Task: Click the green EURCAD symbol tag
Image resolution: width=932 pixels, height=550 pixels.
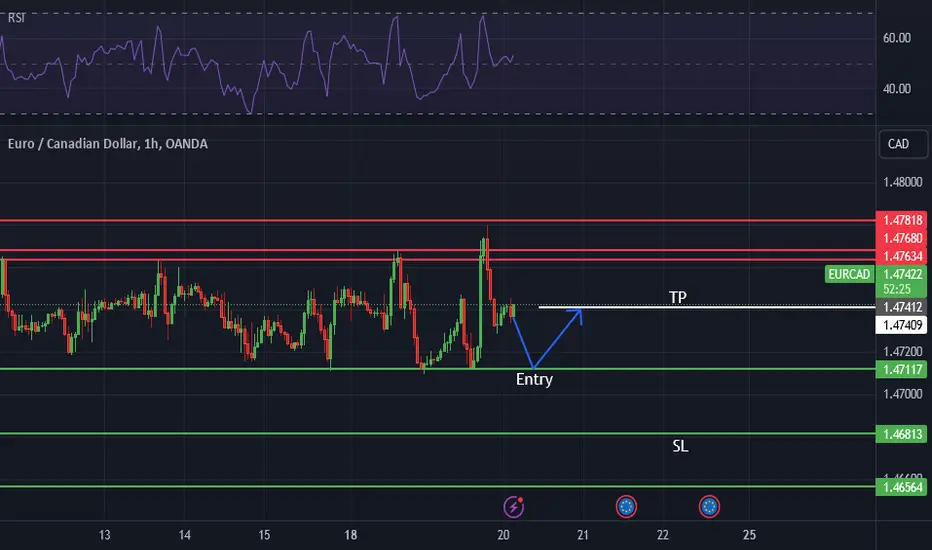Action: 849,274
